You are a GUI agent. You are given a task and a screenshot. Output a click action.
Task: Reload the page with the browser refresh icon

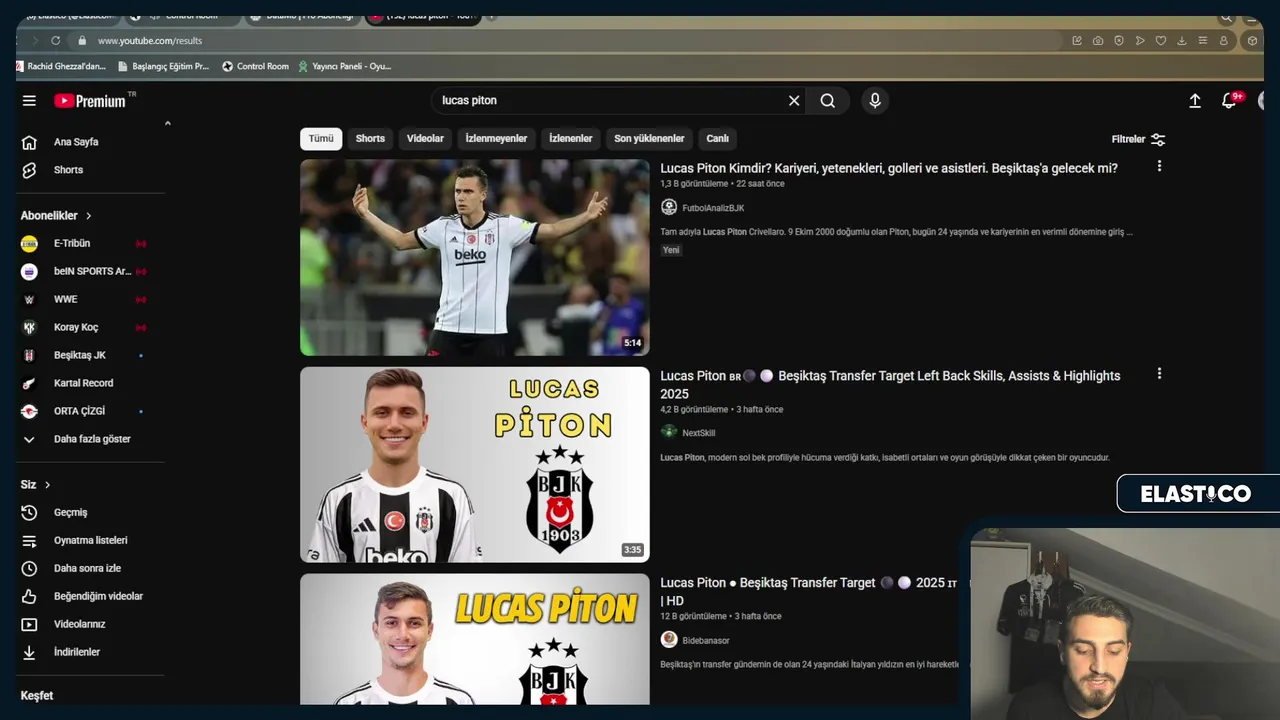[x=55, y=41]
